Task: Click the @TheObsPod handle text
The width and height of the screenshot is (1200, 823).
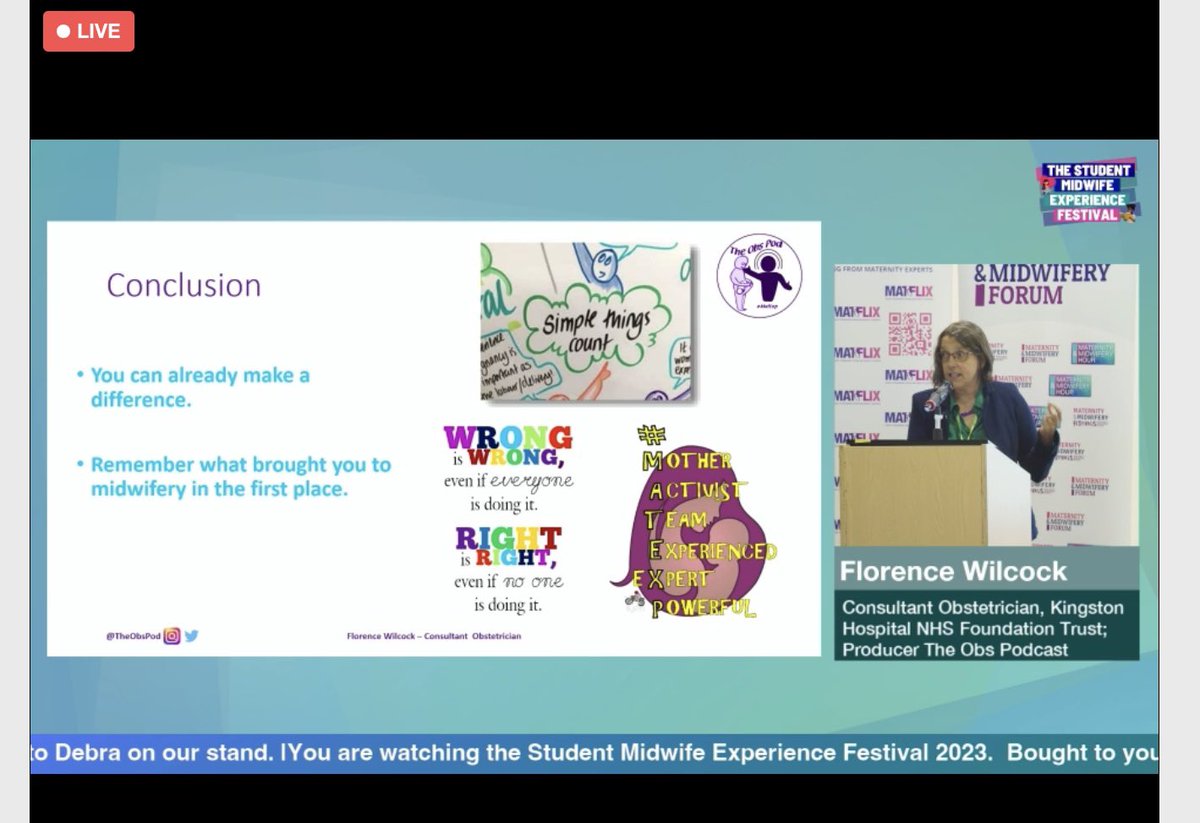Action: click(x=134, y=635)
